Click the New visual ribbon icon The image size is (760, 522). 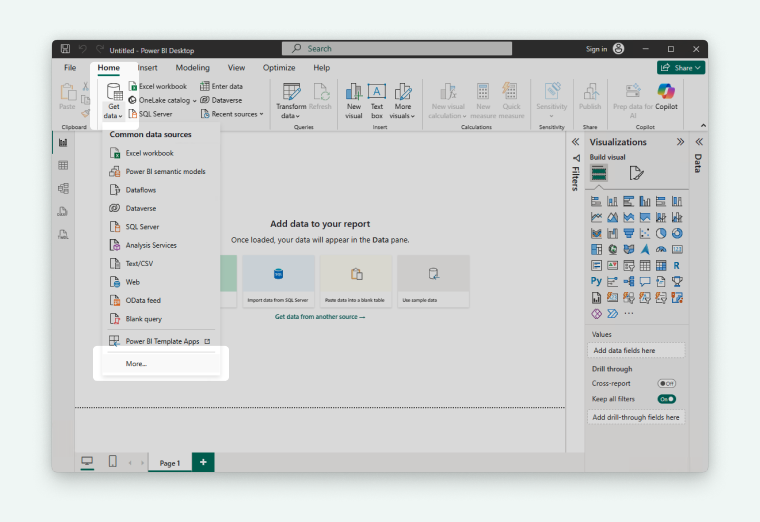[x=354, y=100]
